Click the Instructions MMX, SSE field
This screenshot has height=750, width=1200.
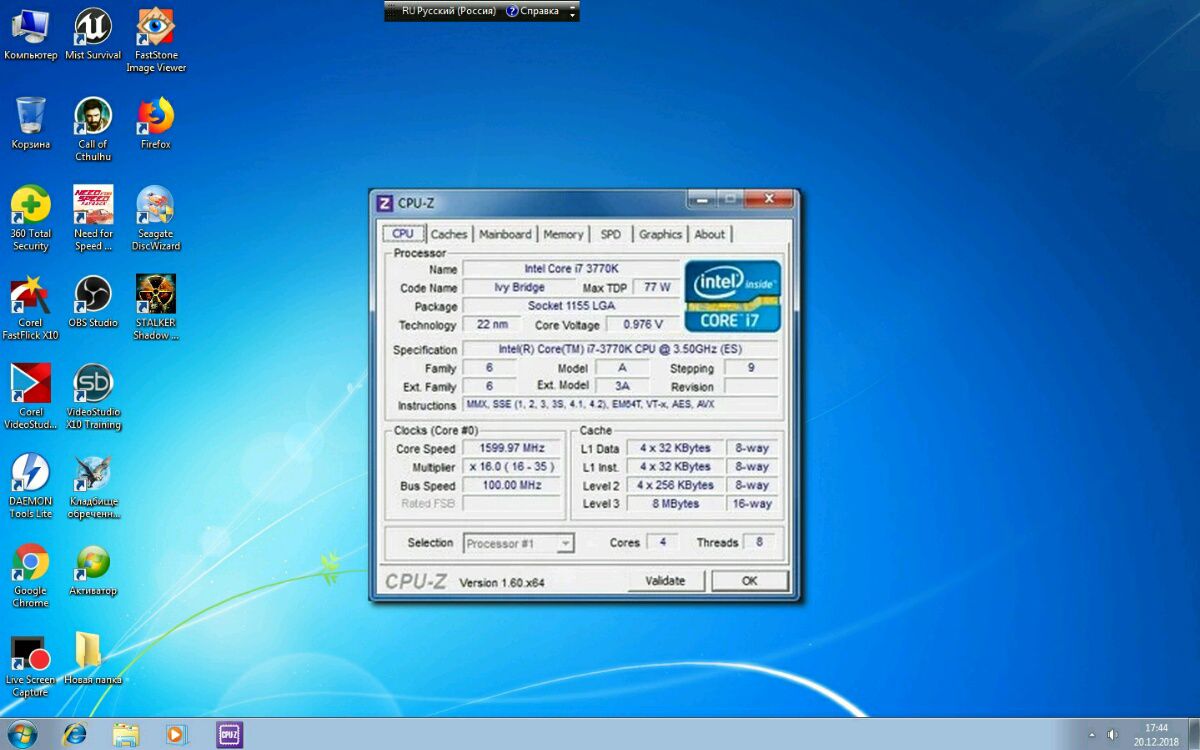point(620,405)
